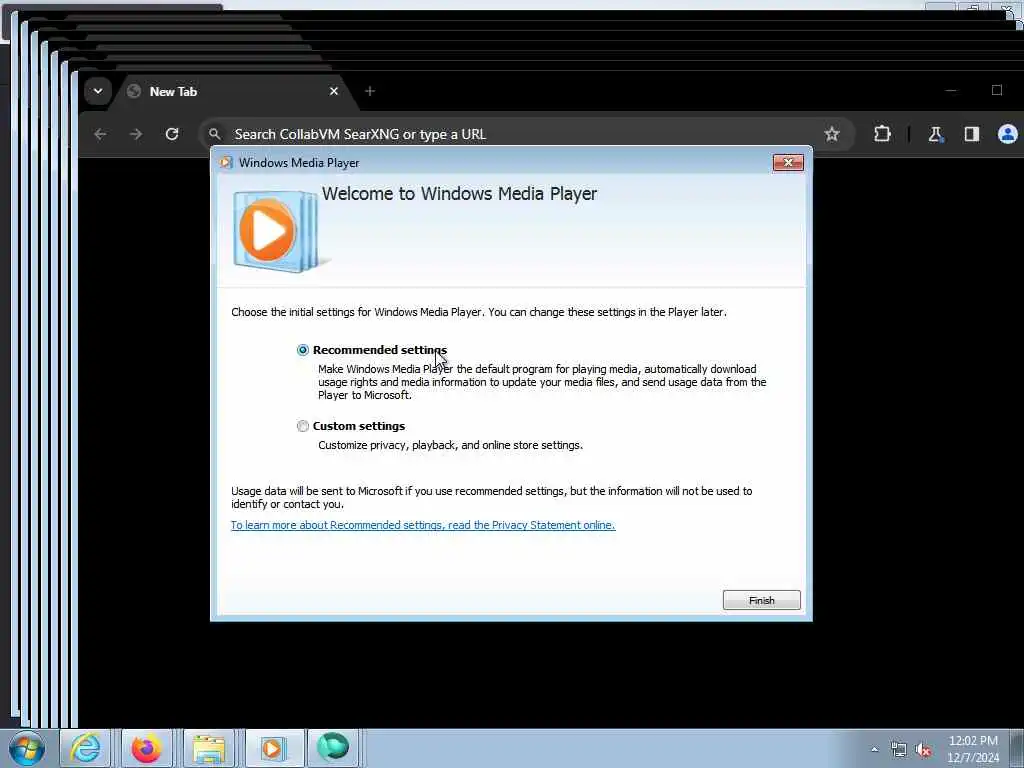The height and width of the screenshot is (768, 1024).
Task: Bookmark this page with the star icon
Action: 831,135
